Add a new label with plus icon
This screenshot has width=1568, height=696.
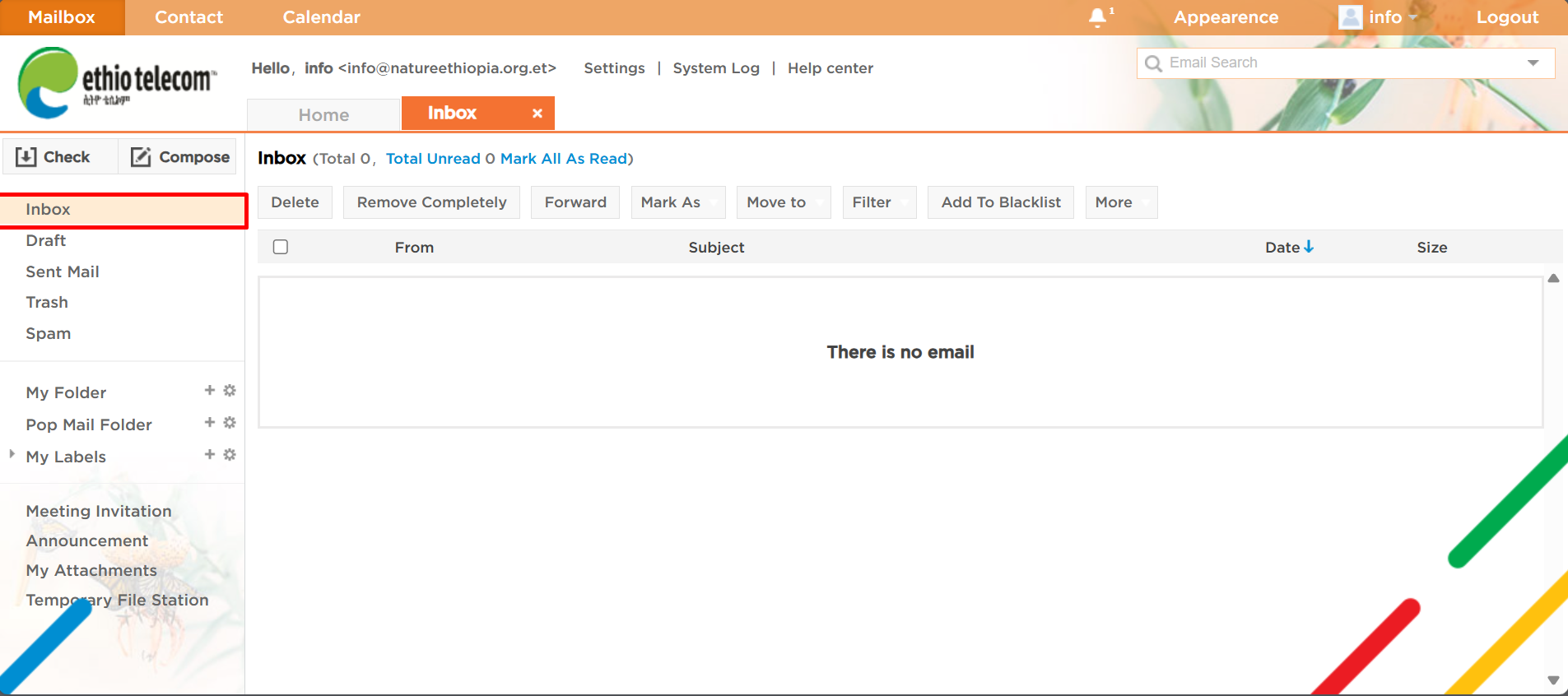(210, 455)
